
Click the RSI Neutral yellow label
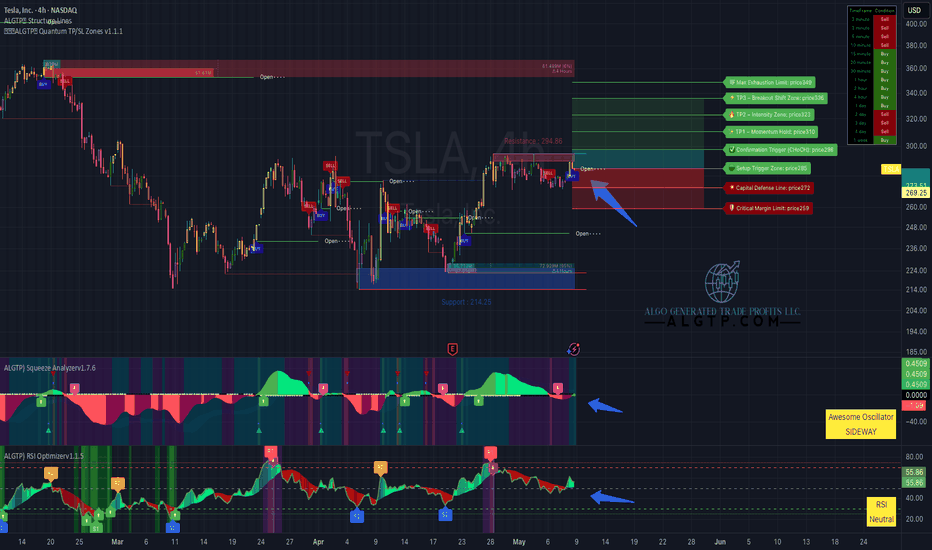pos(881,512)
